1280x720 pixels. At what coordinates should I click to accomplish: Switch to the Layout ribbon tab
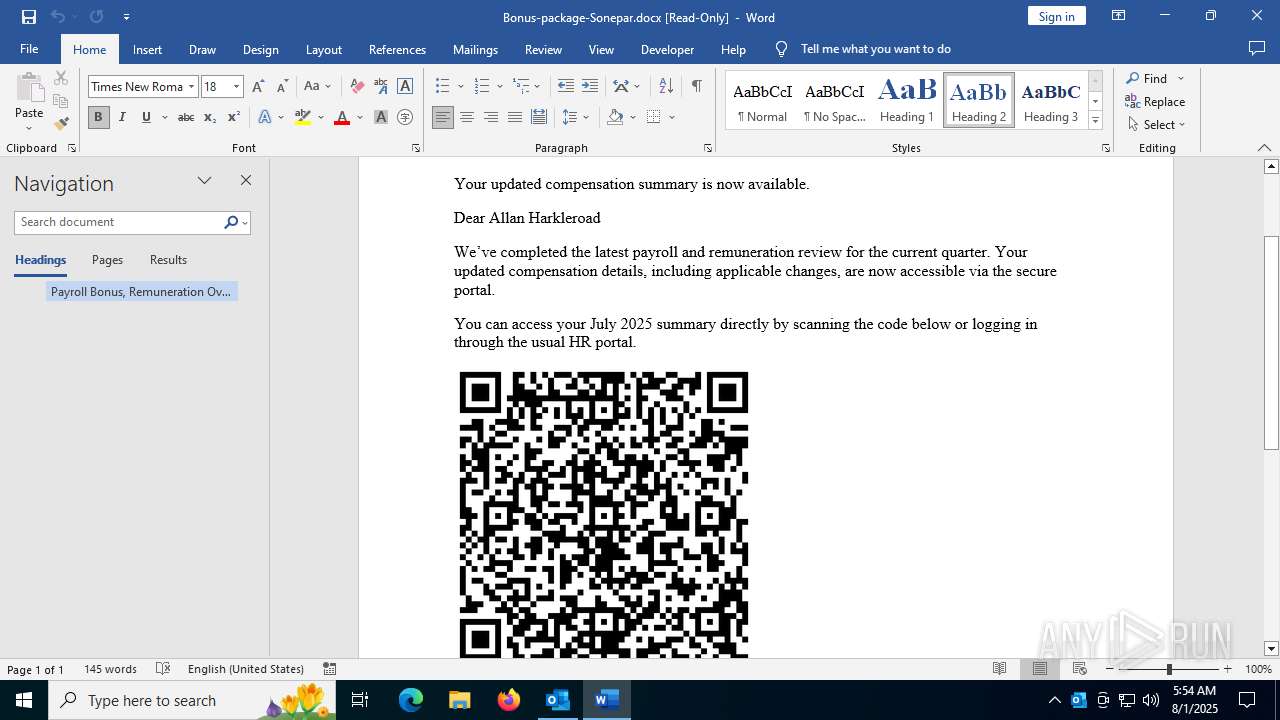[323, 49]
